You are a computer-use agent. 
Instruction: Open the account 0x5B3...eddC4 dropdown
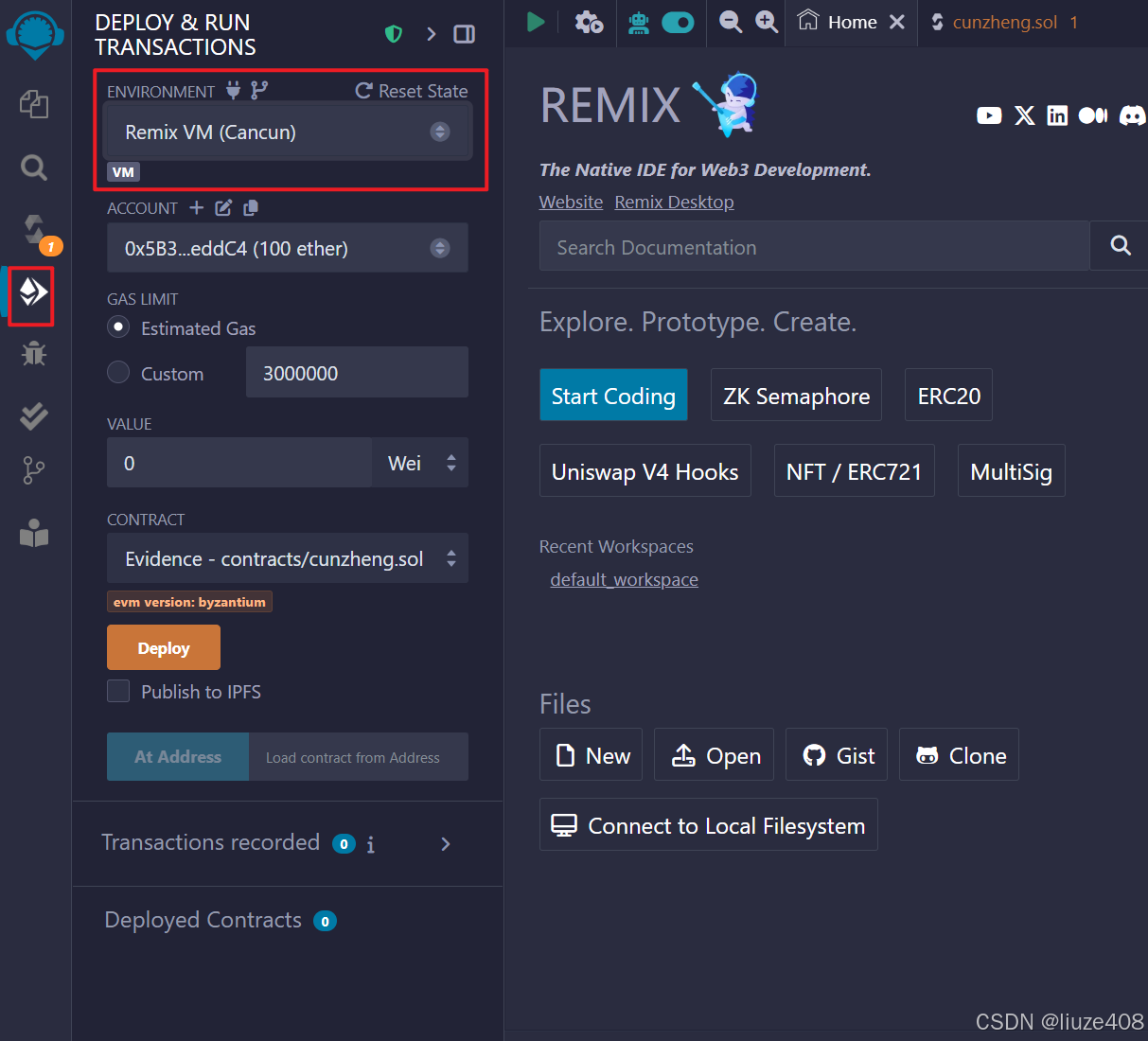click(x=288, y=248)
